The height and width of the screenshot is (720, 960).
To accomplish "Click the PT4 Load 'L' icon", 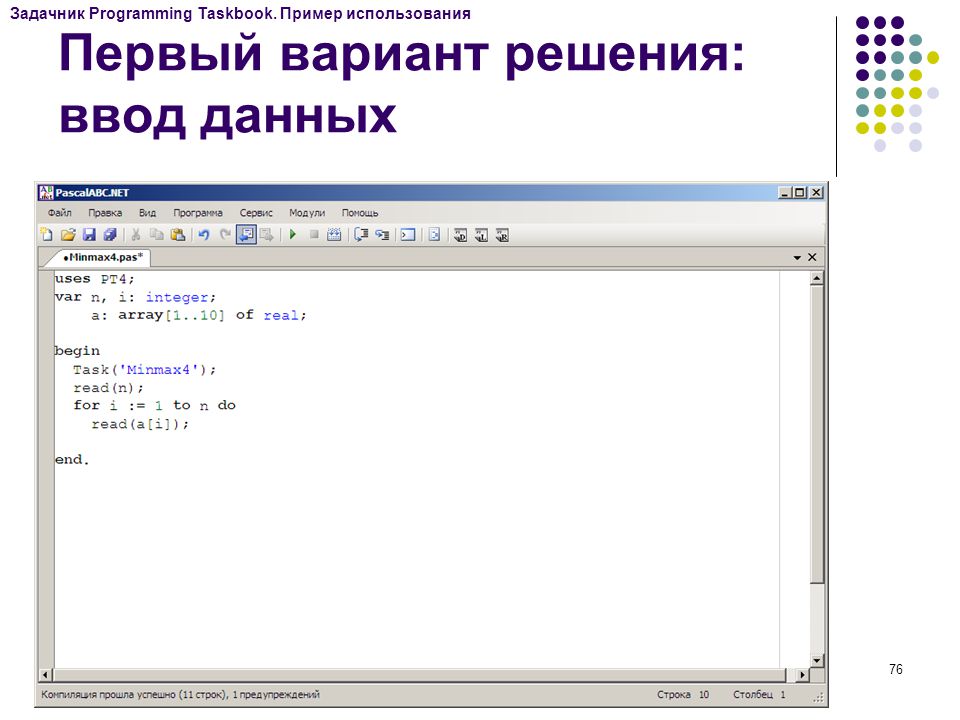I will pyautogui.click(x=481, y=235).
